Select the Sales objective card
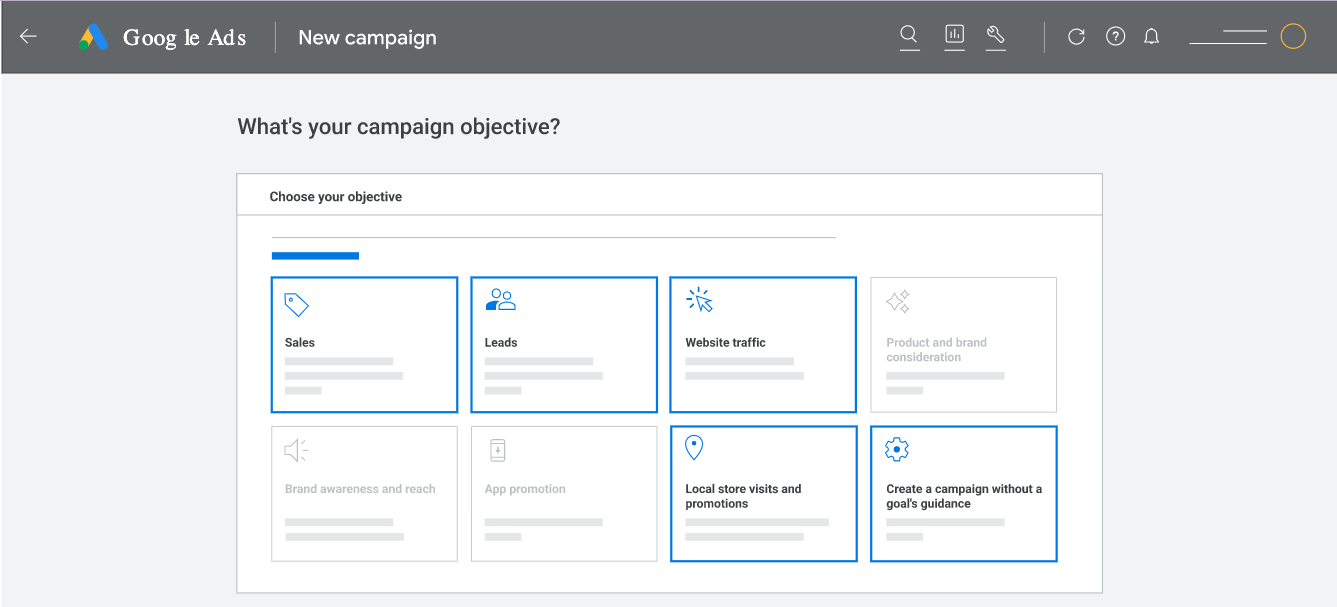 [364, 345]
